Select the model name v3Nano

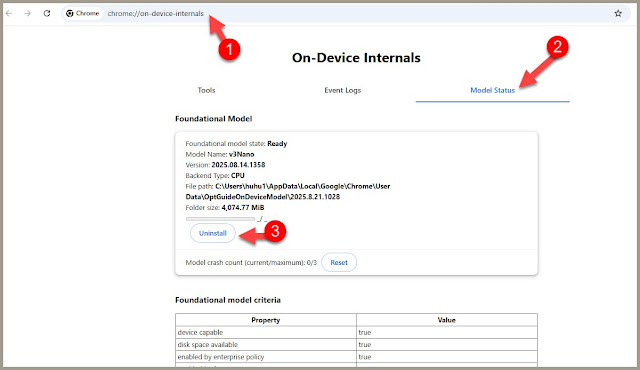(x=242, y=154)
